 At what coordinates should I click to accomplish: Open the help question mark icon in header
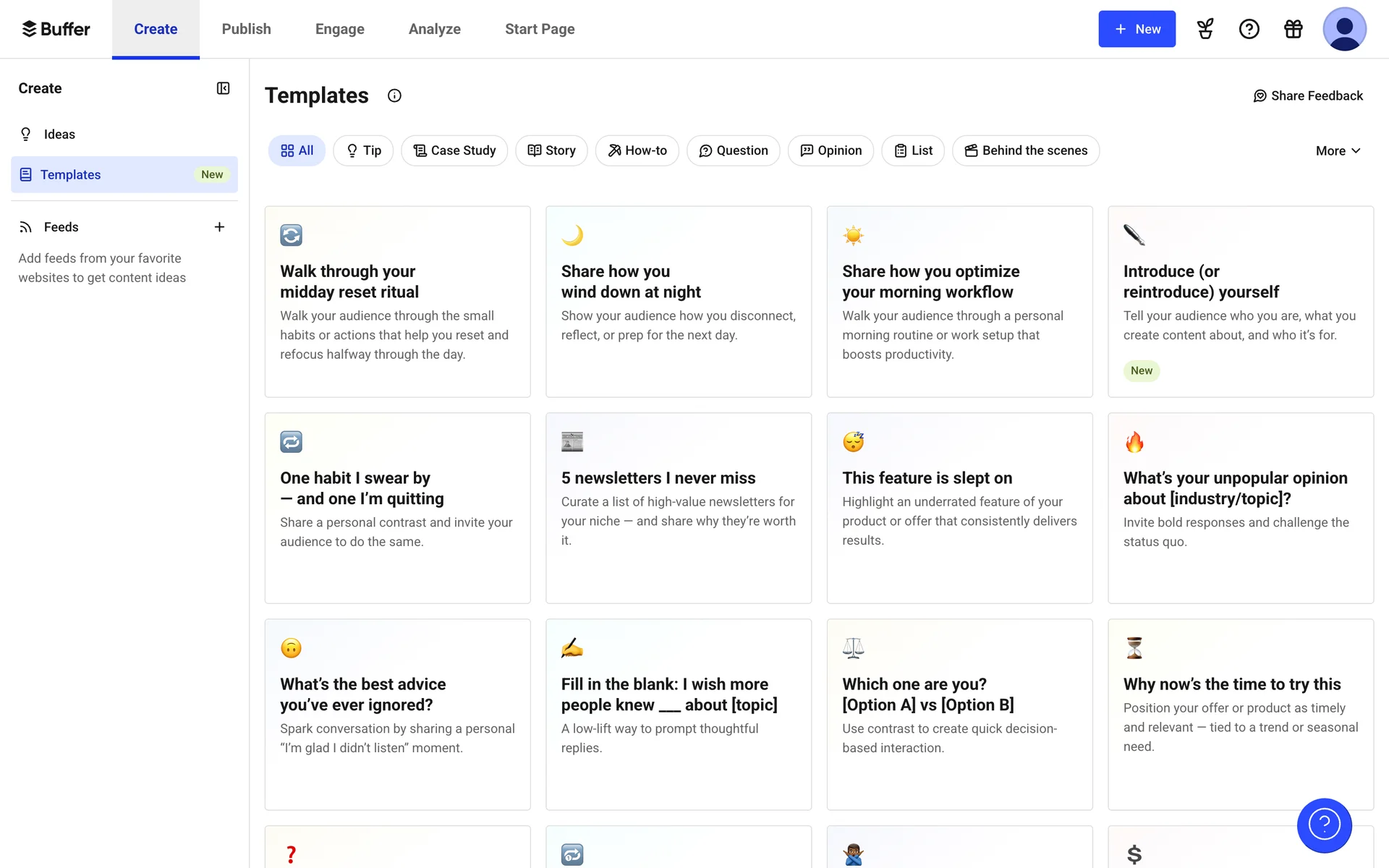(1249, 29)
